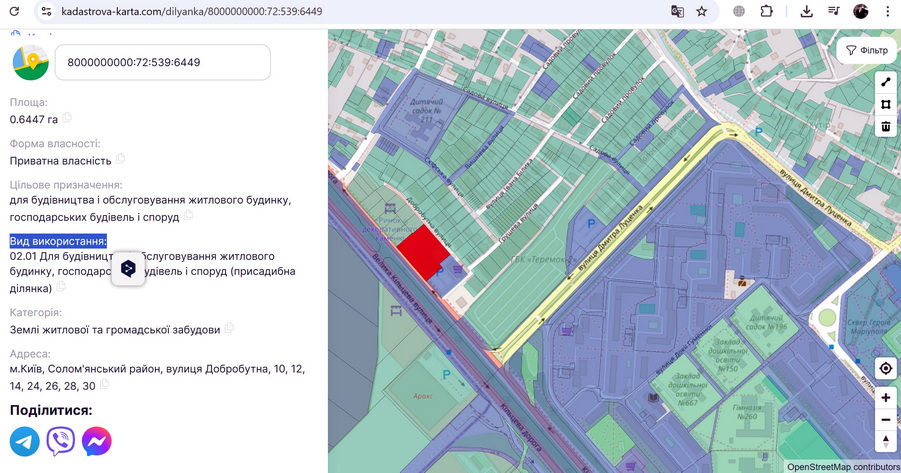Share the parcel via Viber
Viewport: 901px width, 473px height.
[x=61, y=441]
